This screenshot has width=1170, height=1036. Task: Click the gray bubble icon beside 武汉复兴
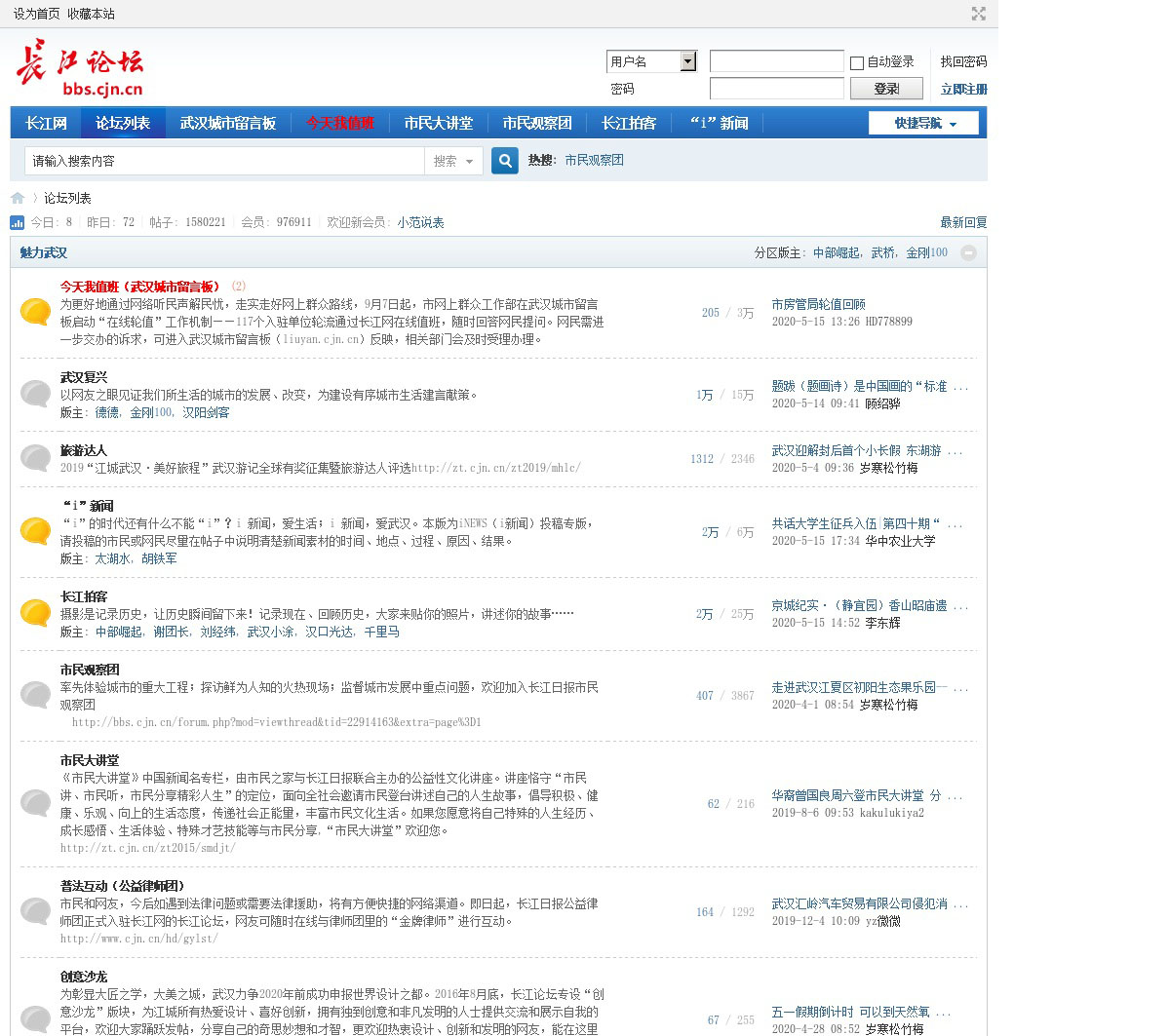tap(36, 394)
